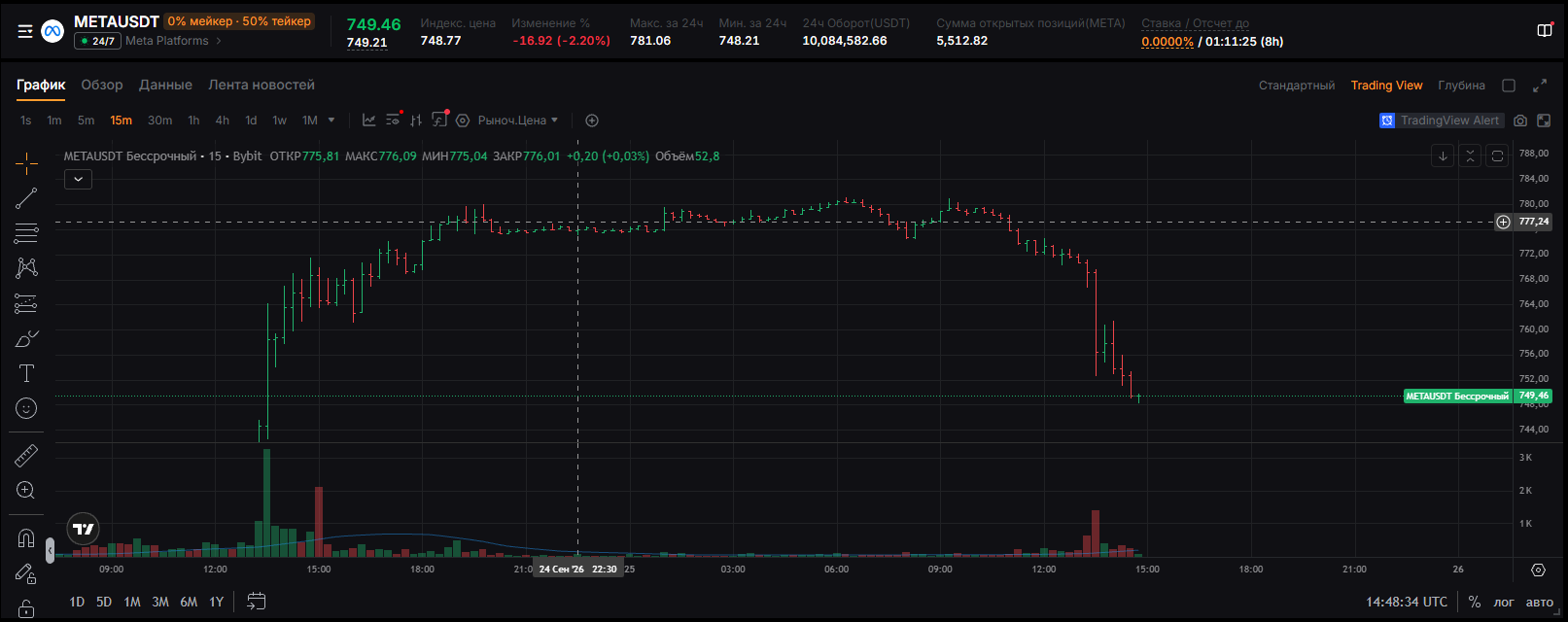Select the text annotation tool
The image size is (1568, 622).
pyautogui.click(x=26, y=374)
